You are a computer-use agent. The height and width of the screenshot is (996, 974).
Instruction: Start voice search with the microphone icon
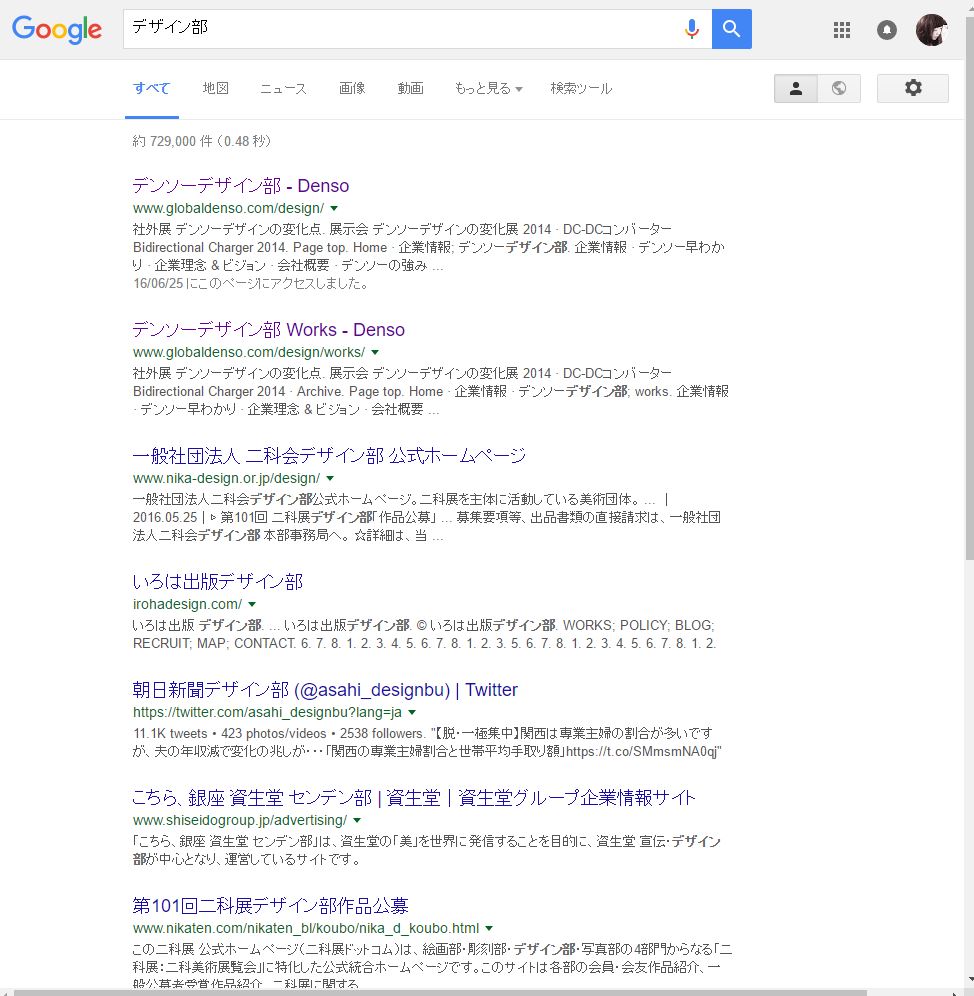pyautogui.click(x=692, y=29)
